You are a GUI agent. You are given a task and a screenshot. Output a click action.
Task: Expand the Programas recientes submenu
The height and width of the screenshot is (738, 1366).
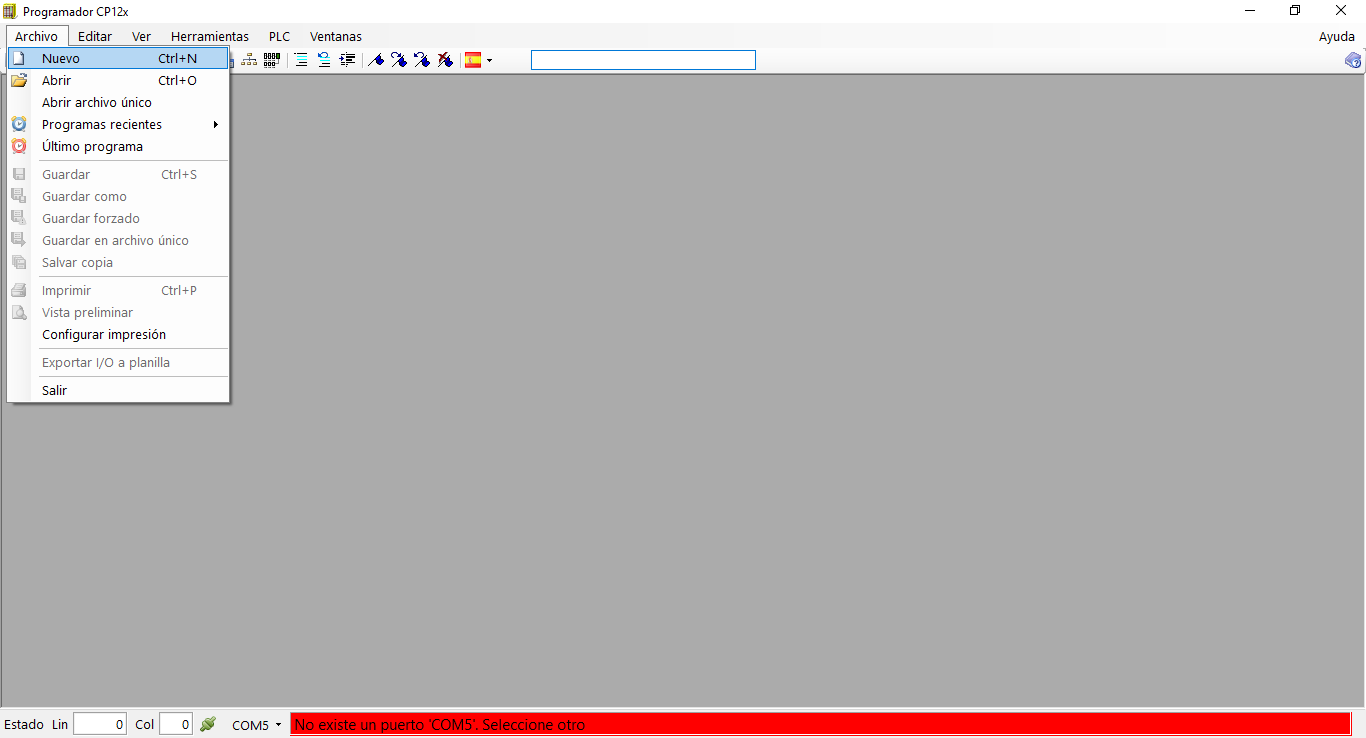click(x=119, y=125)
